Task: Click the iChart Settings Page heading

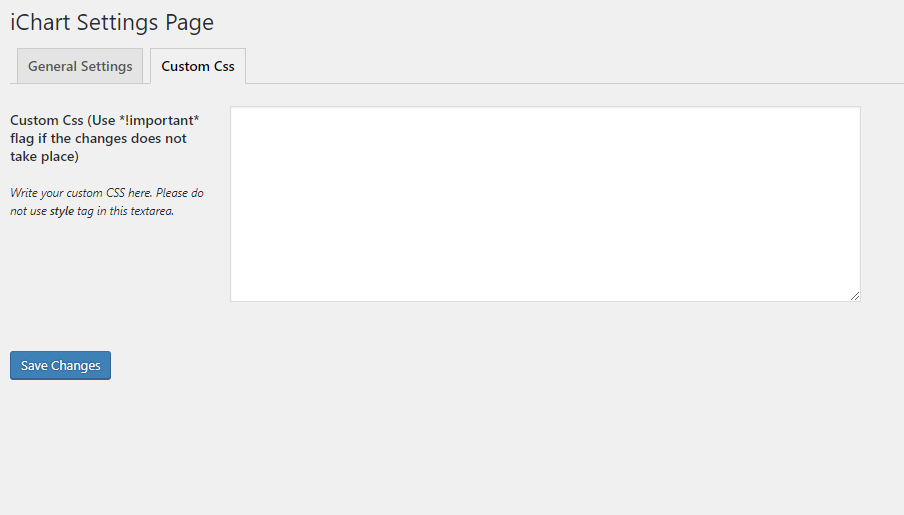Action: click(x=112, y=22)
